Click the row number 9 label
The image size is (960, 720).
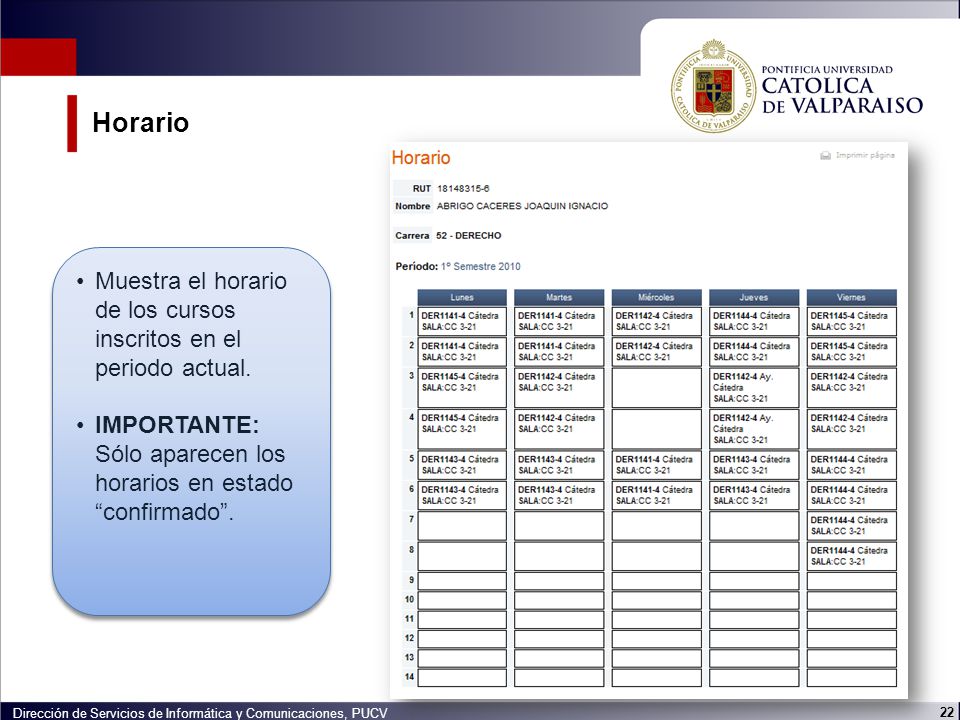[x=411, y=580]
